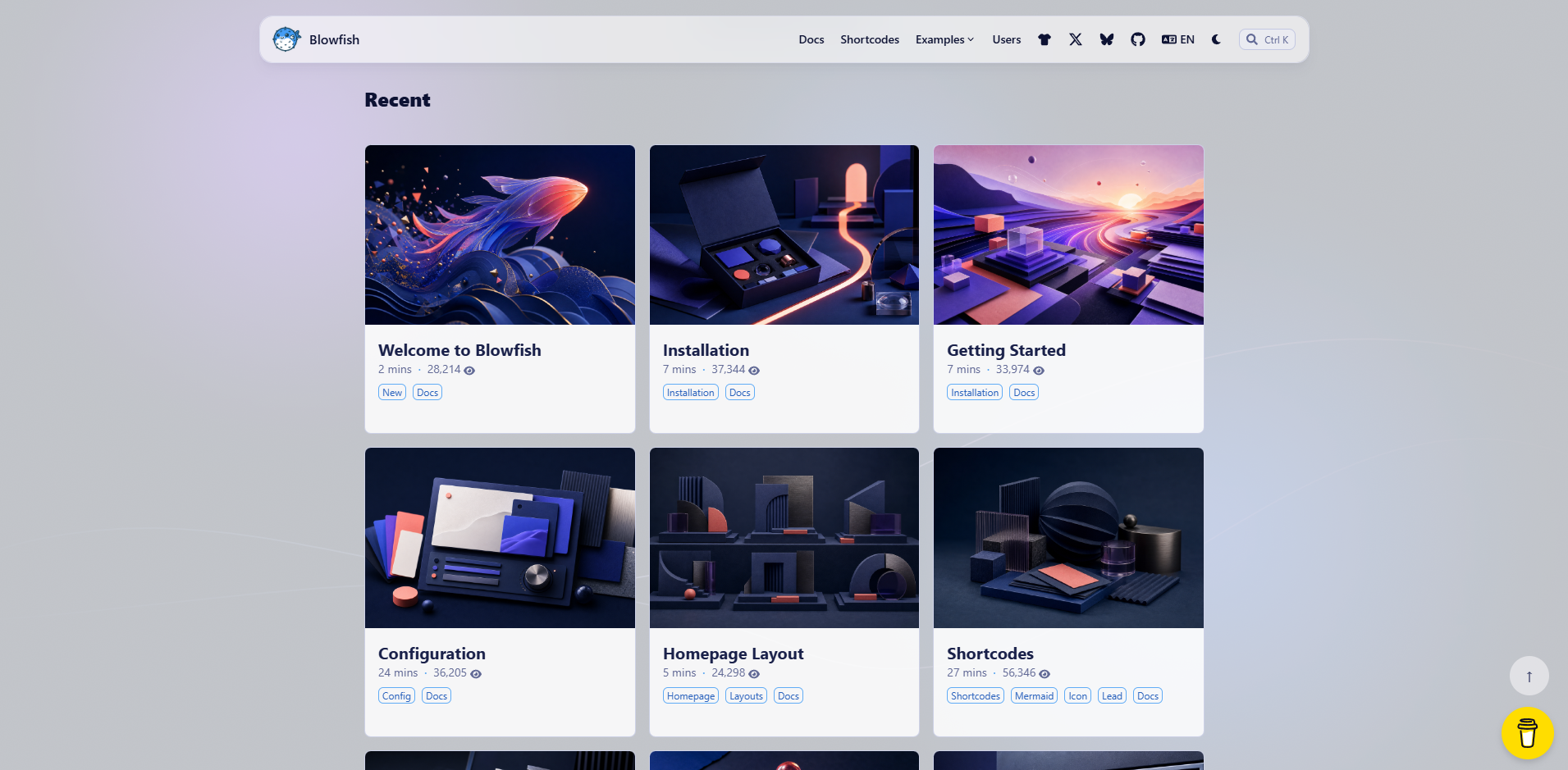Open the Docs menu item

click(811, 39)
